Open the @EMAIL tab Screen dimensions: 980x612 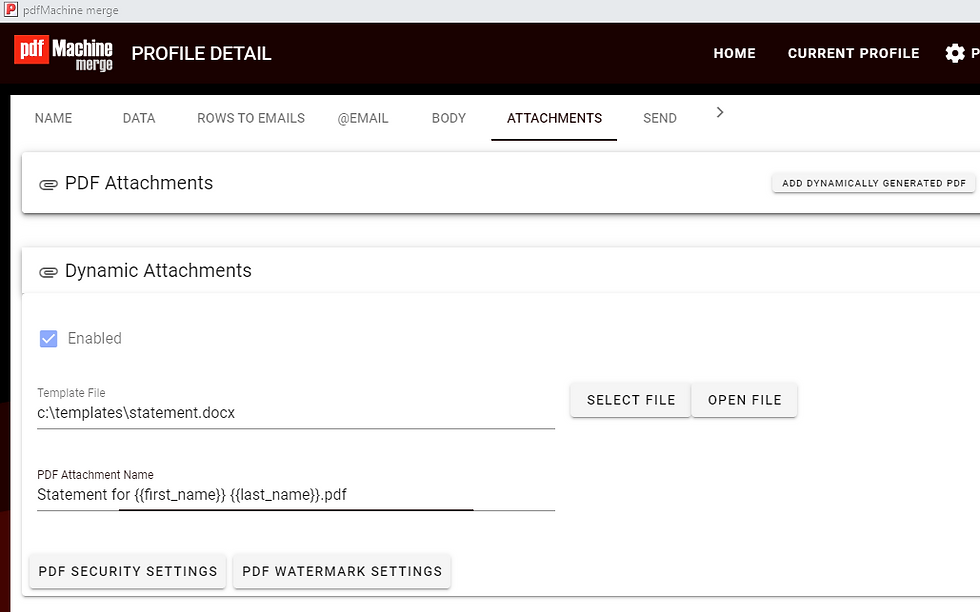[x=362, y=118]
